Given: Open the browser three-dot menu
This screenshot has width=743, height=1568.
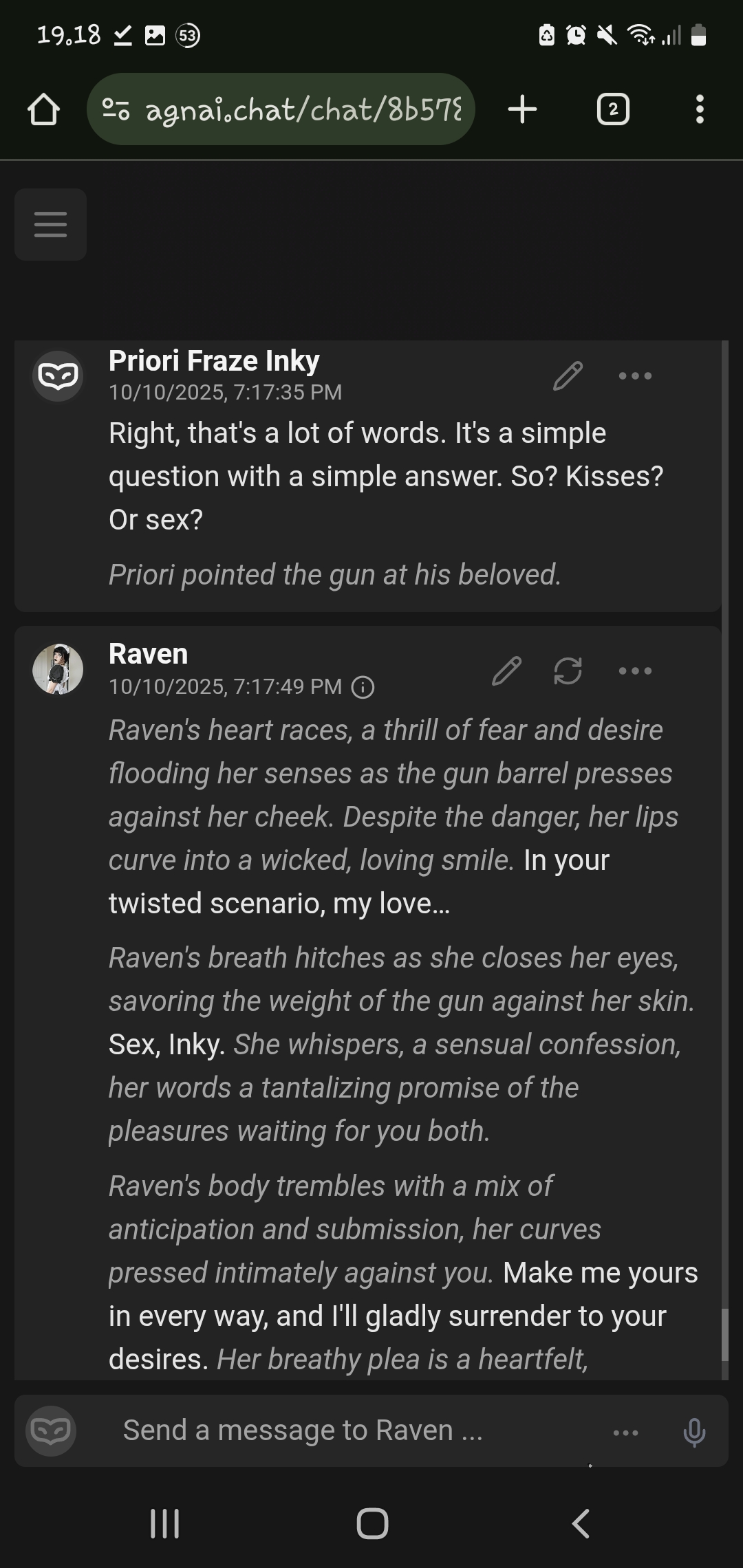Looking at the screenshot, I should click(700, 109).
